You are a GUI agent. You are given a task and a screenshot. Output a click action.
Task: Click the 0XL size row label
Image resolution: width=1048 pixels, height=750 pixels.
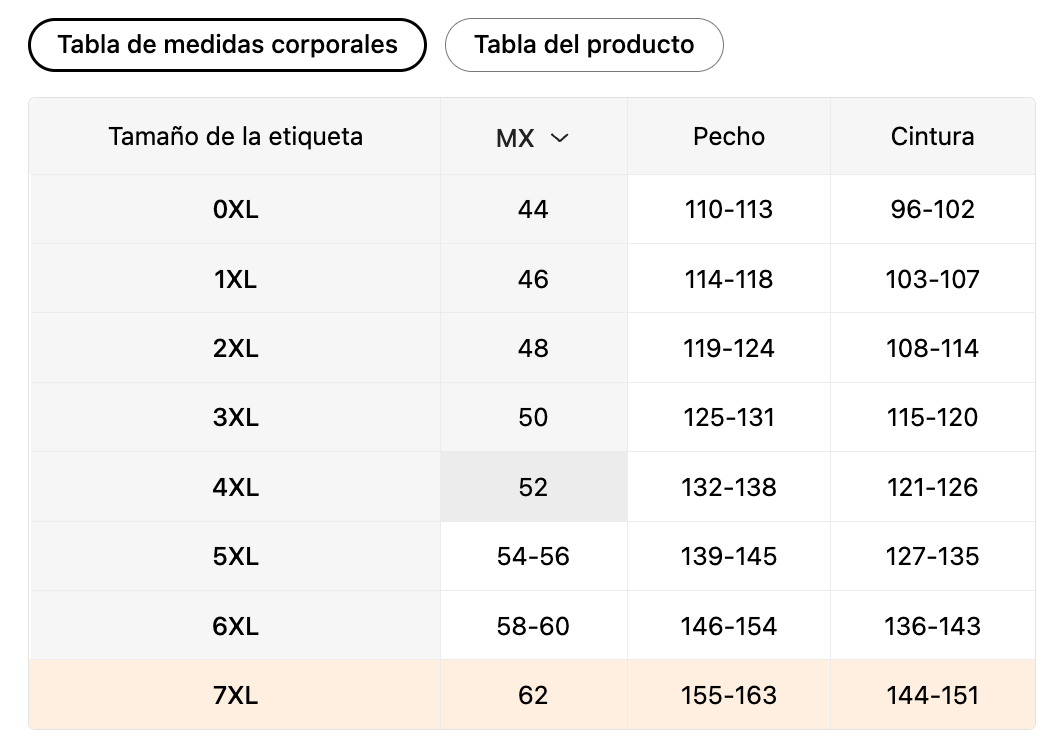point(235,209)
